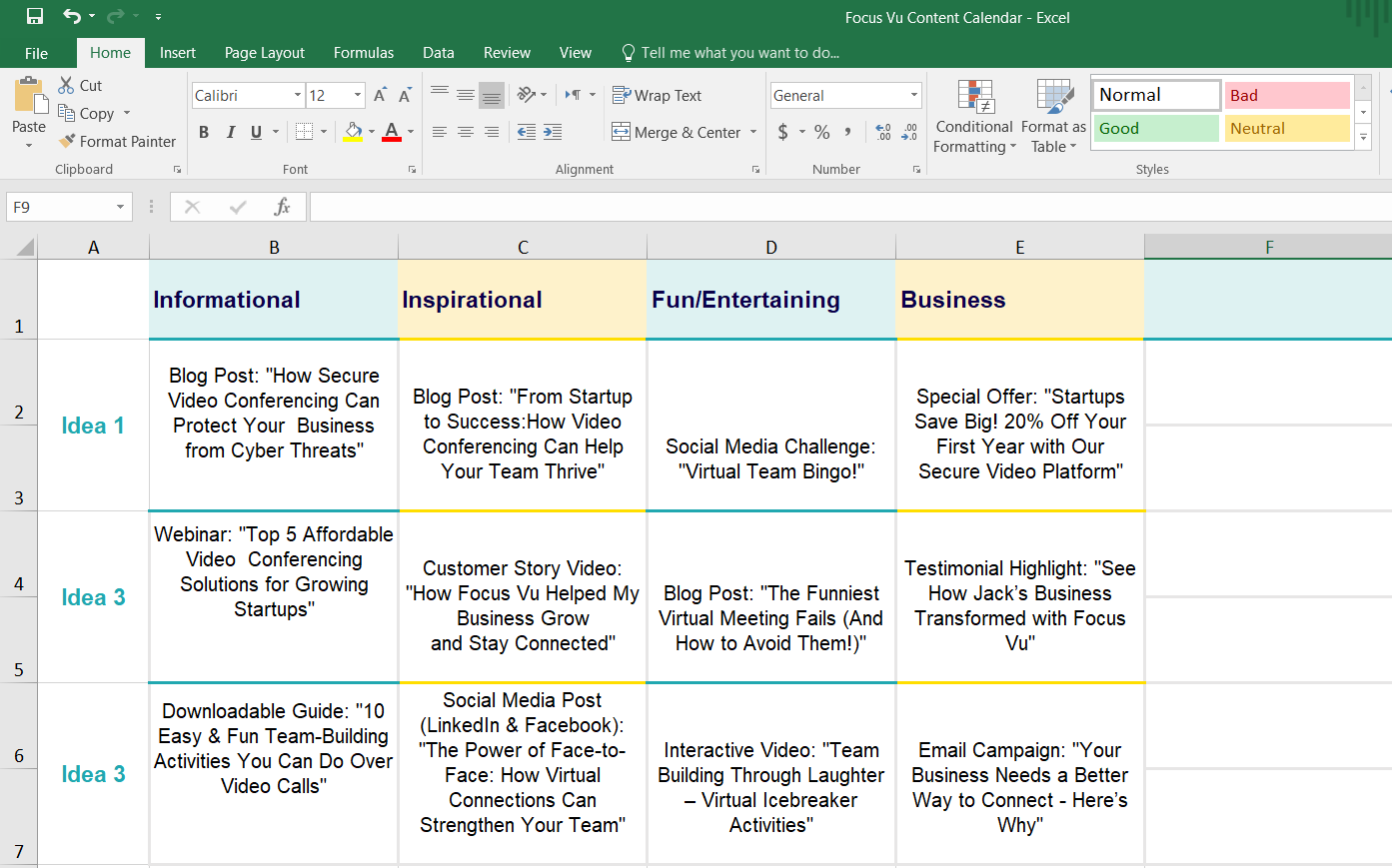The image size is (1392, 868).
Task: Go to the Data tab
Action: tap(439, 53)
